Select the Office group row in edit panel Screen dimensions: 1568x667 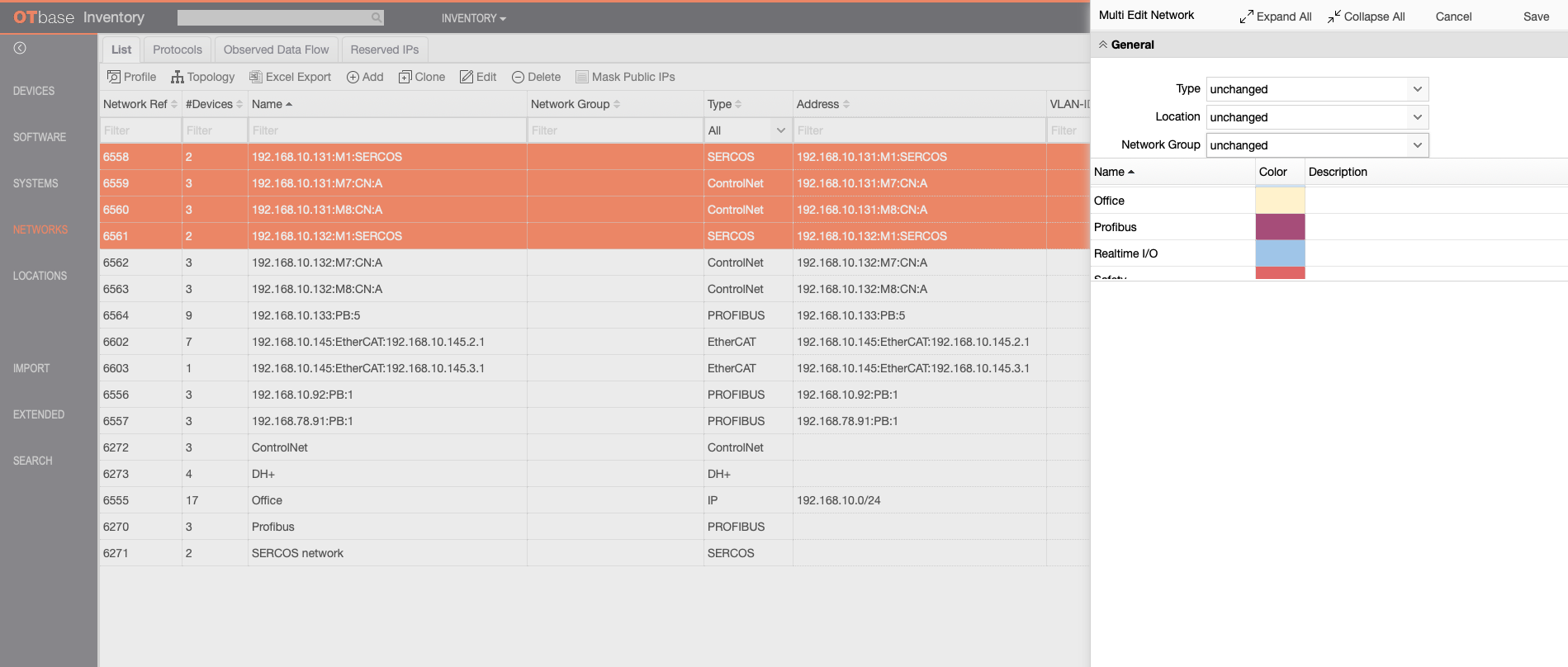click(x=1329, y=201)
